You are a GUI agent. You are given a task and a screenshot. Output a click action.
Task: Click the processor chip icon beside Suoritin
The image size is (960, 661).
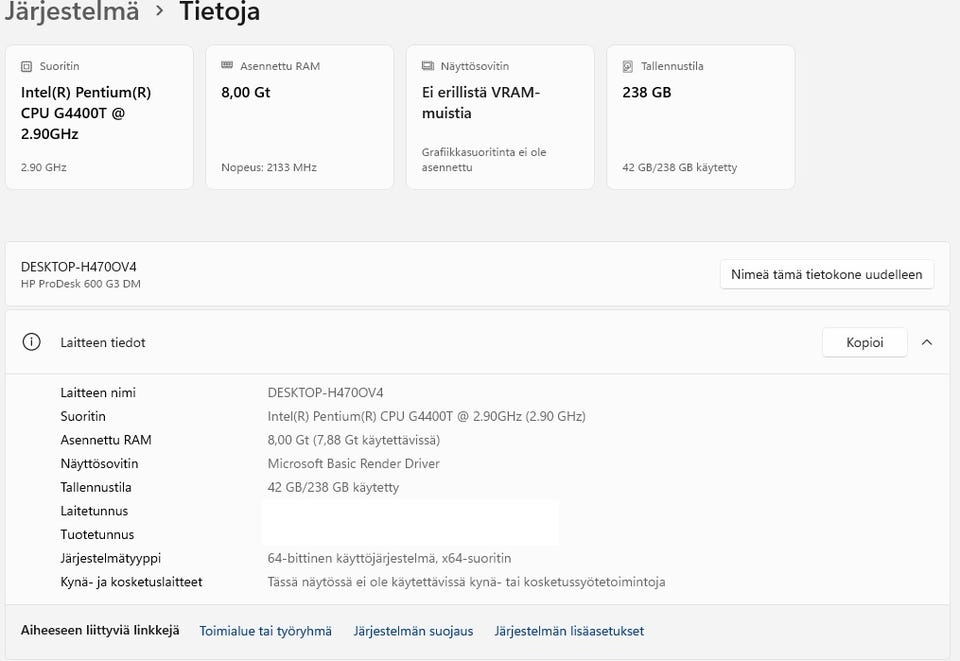pos(26,66)
